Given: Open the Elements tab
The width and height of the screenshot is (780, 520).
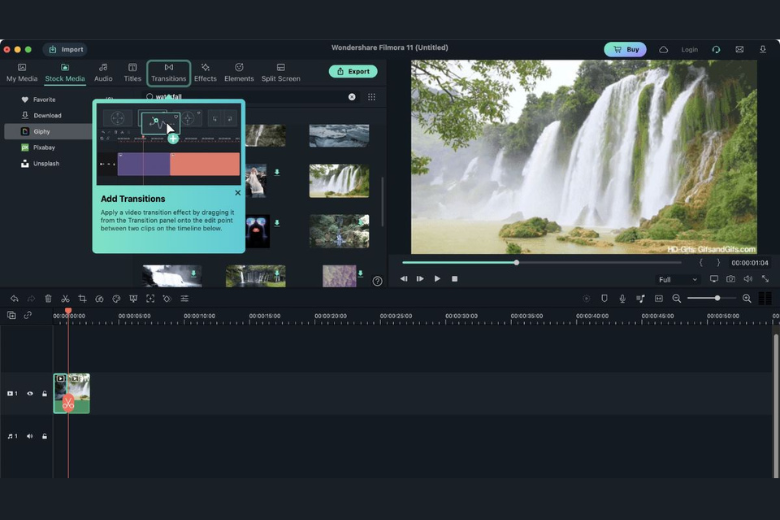Looking at the screenshot, I should [x=239, y=73].
